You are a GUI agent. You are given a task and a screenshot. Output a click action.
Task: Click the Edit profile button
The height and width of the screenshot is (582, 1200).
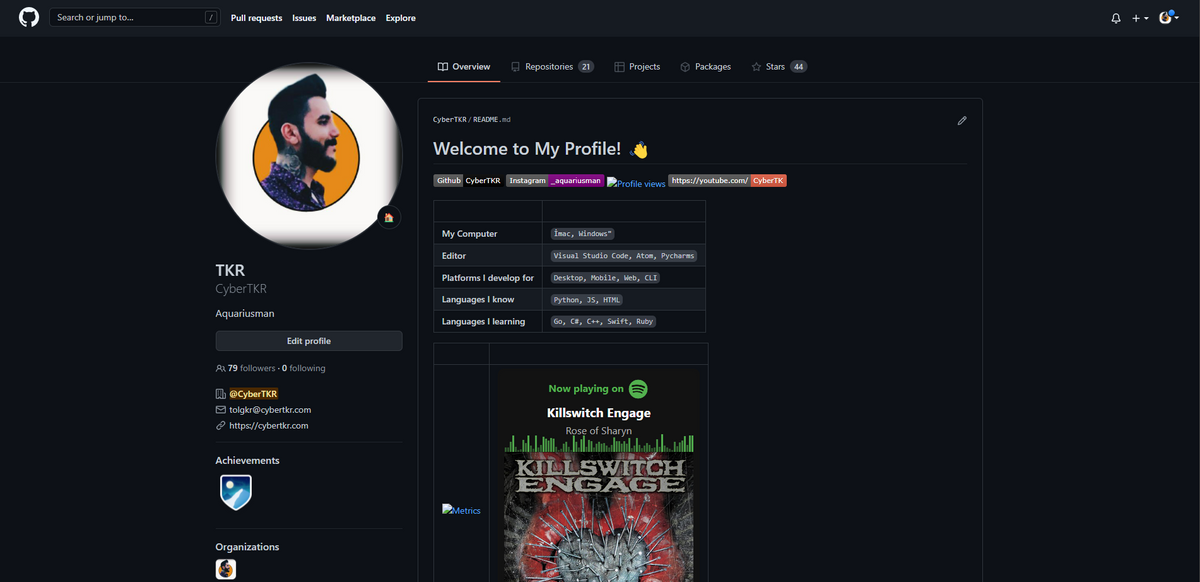[309, 341]
